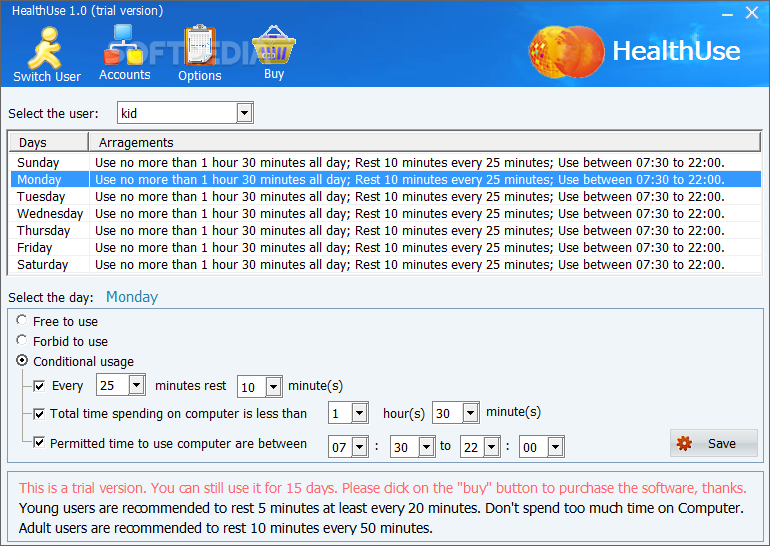Expand the rest 10 minutes dropdown
This screenshot has width=770, height=546.
(274, 387)
